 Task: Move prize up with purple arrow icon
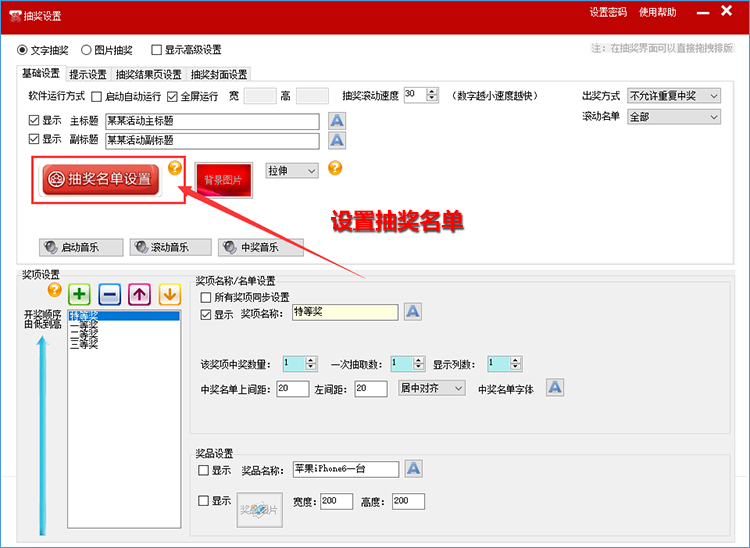click(x=140, y=294)
